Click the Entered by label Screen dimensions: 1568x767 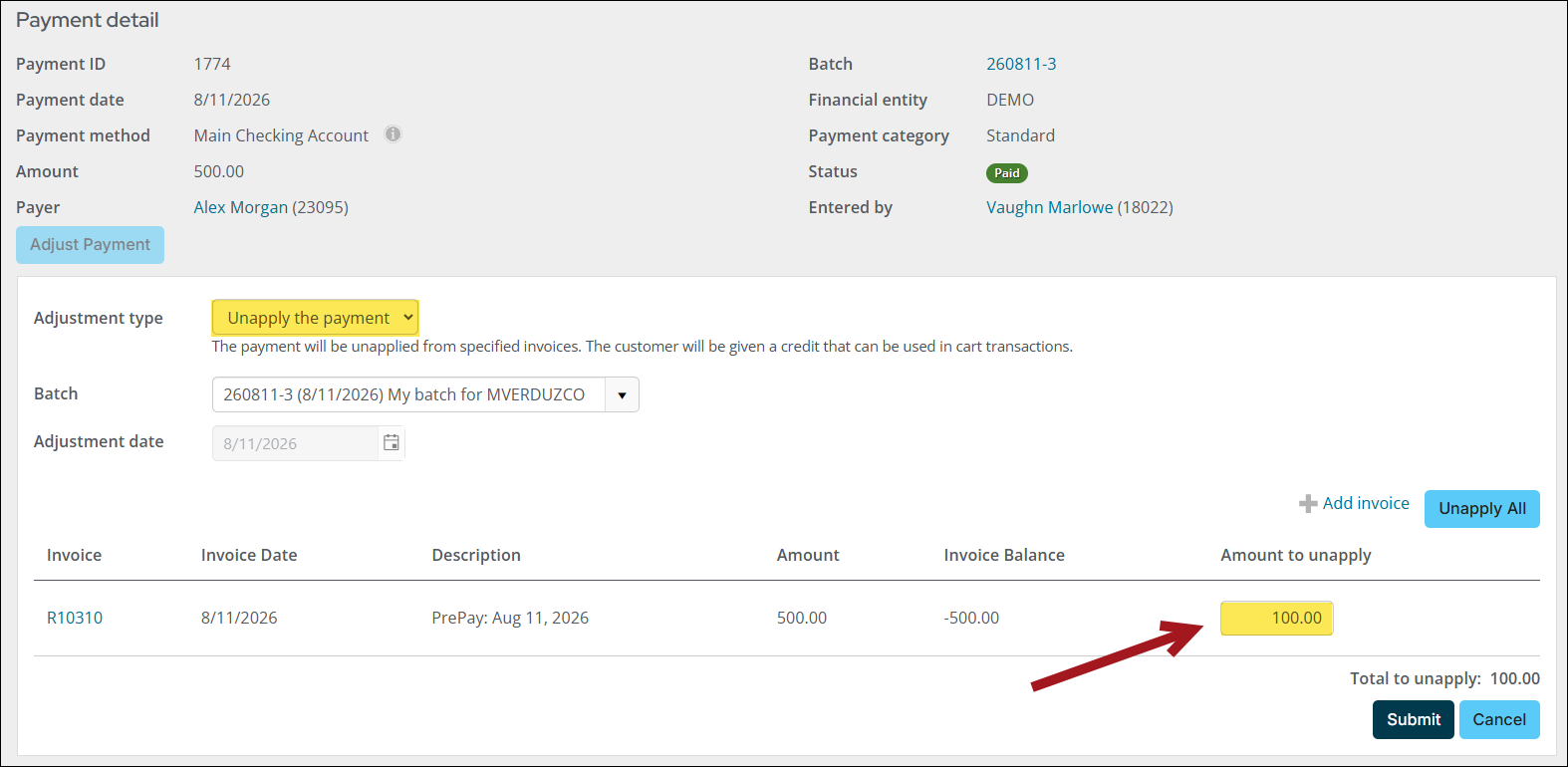(851, 207)
